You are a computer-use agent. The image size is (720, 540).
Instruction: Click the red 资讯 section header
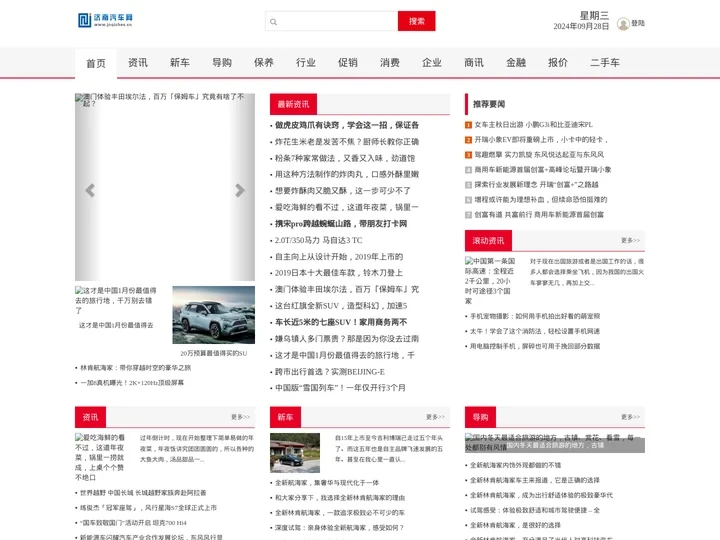tap(90, 417)
